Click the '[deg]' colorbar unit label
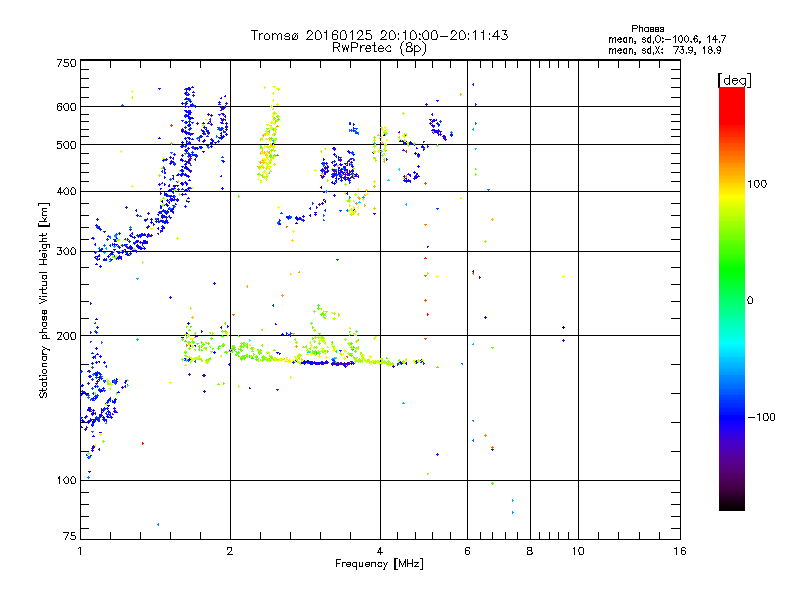The width and height of the screenshot is (800, 600). 734,80
